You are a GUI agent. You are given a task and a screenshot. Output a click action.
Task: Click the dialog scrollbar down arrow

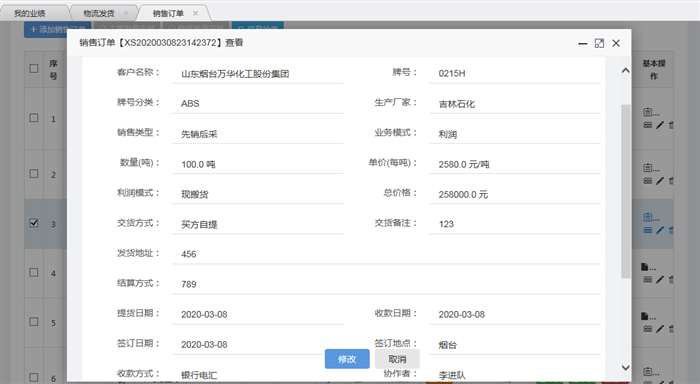(x=625, y=367)
